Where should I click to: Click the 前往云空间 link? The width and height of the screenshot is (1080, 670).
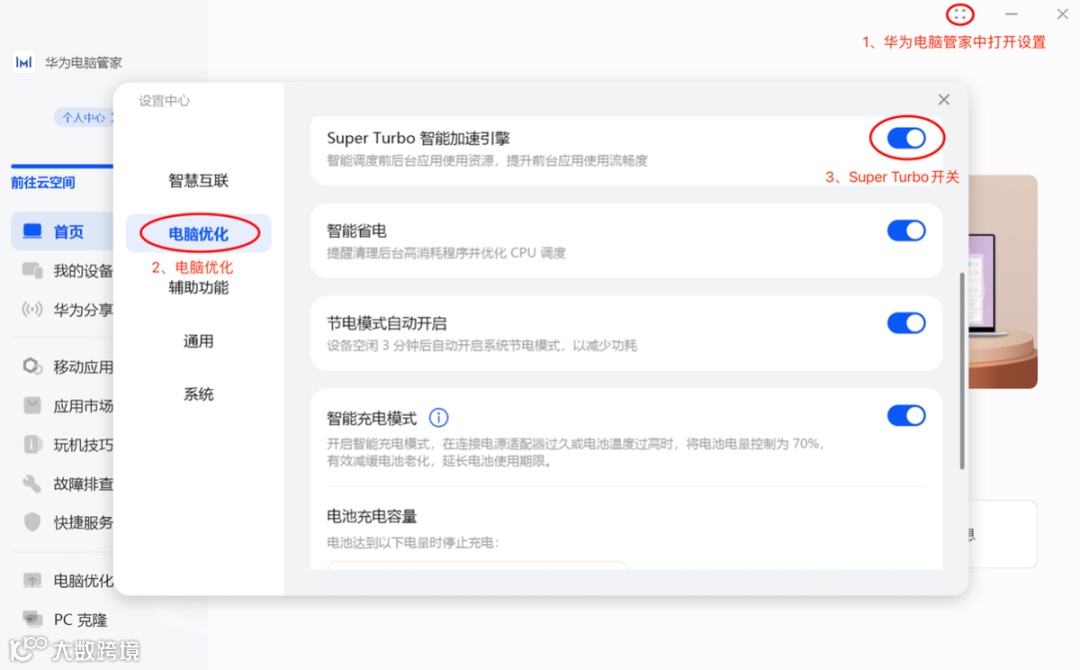pos(43,182)
